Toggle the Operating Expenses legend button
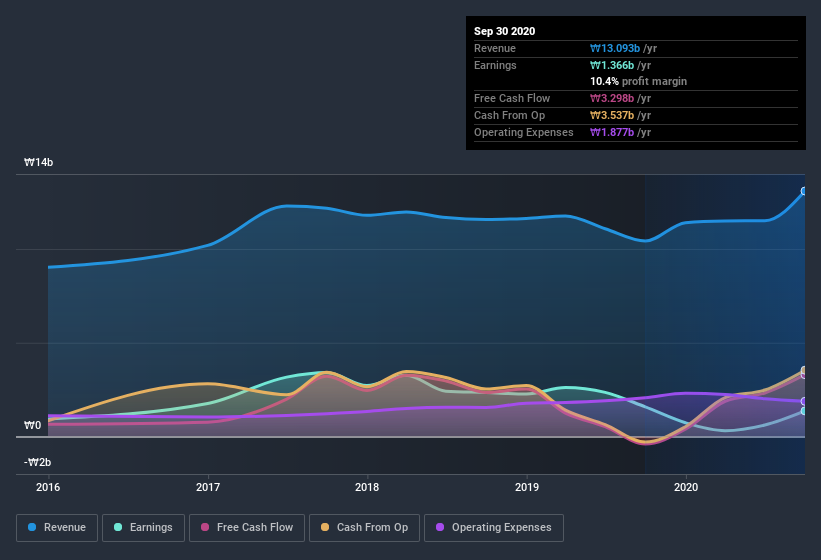The height and width of the screenshot is (560, 821). (494, 528)
